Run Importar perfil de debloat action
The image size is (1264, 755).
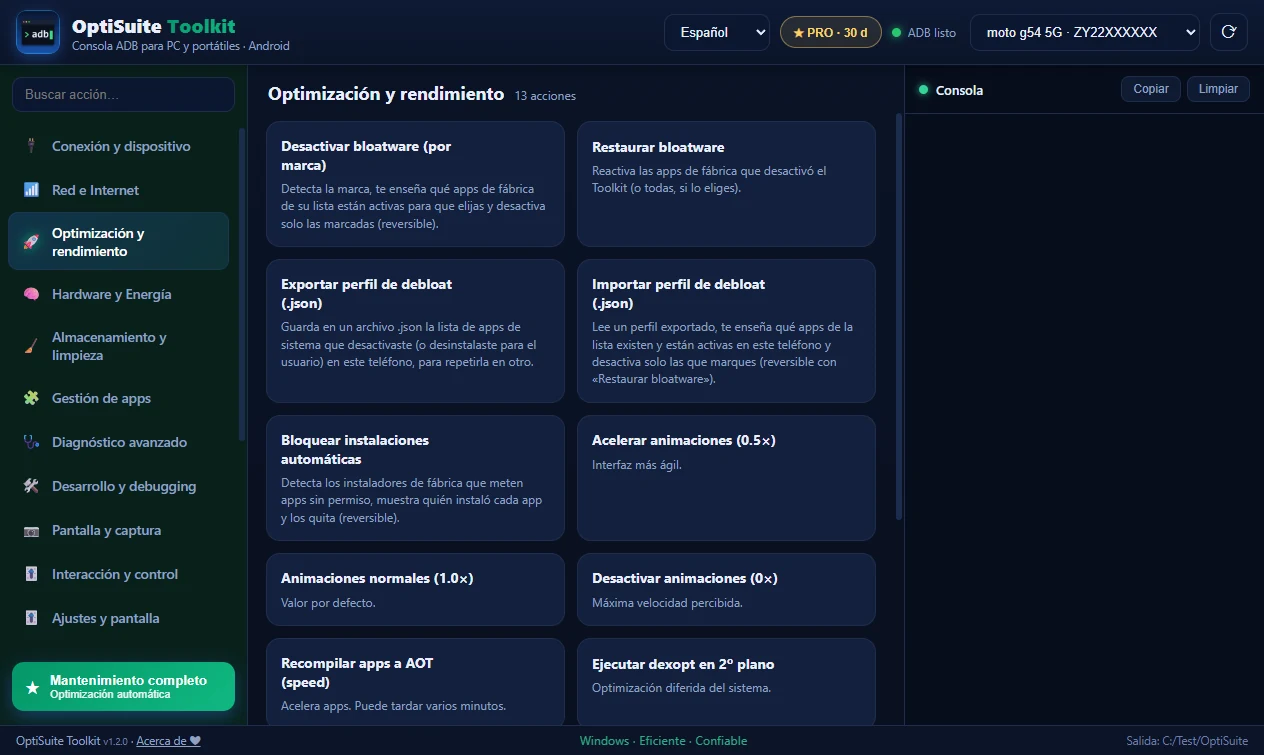(726, 331)
